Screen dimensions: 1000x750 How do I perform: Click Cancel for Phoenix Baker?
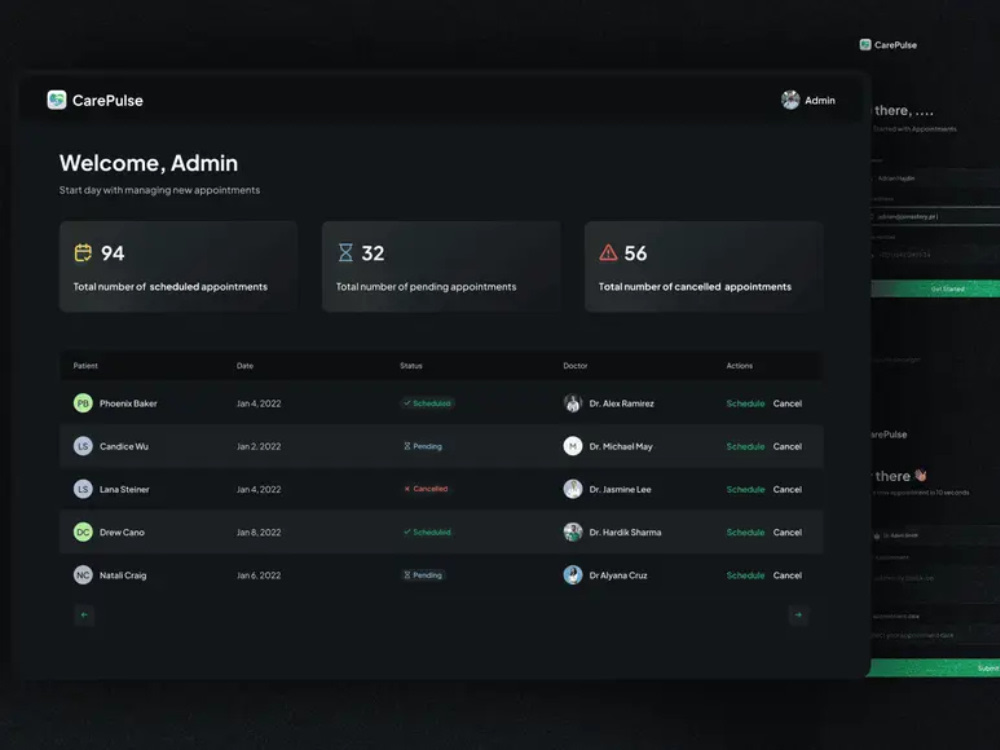click(x=787, y=404)
